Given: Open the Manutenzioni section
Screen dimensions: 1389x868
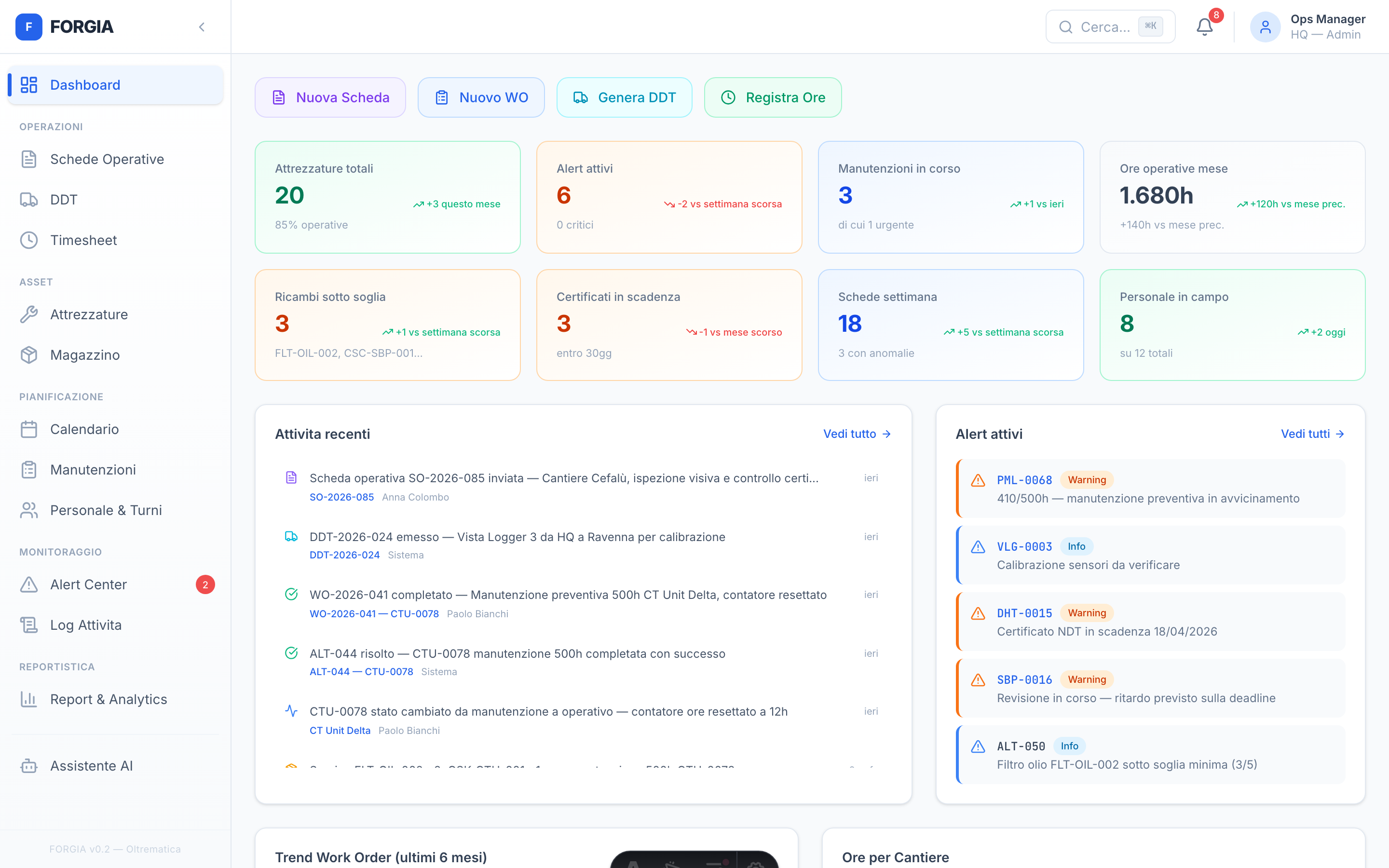Looking at the screenshot, I should tap(93, 470).
